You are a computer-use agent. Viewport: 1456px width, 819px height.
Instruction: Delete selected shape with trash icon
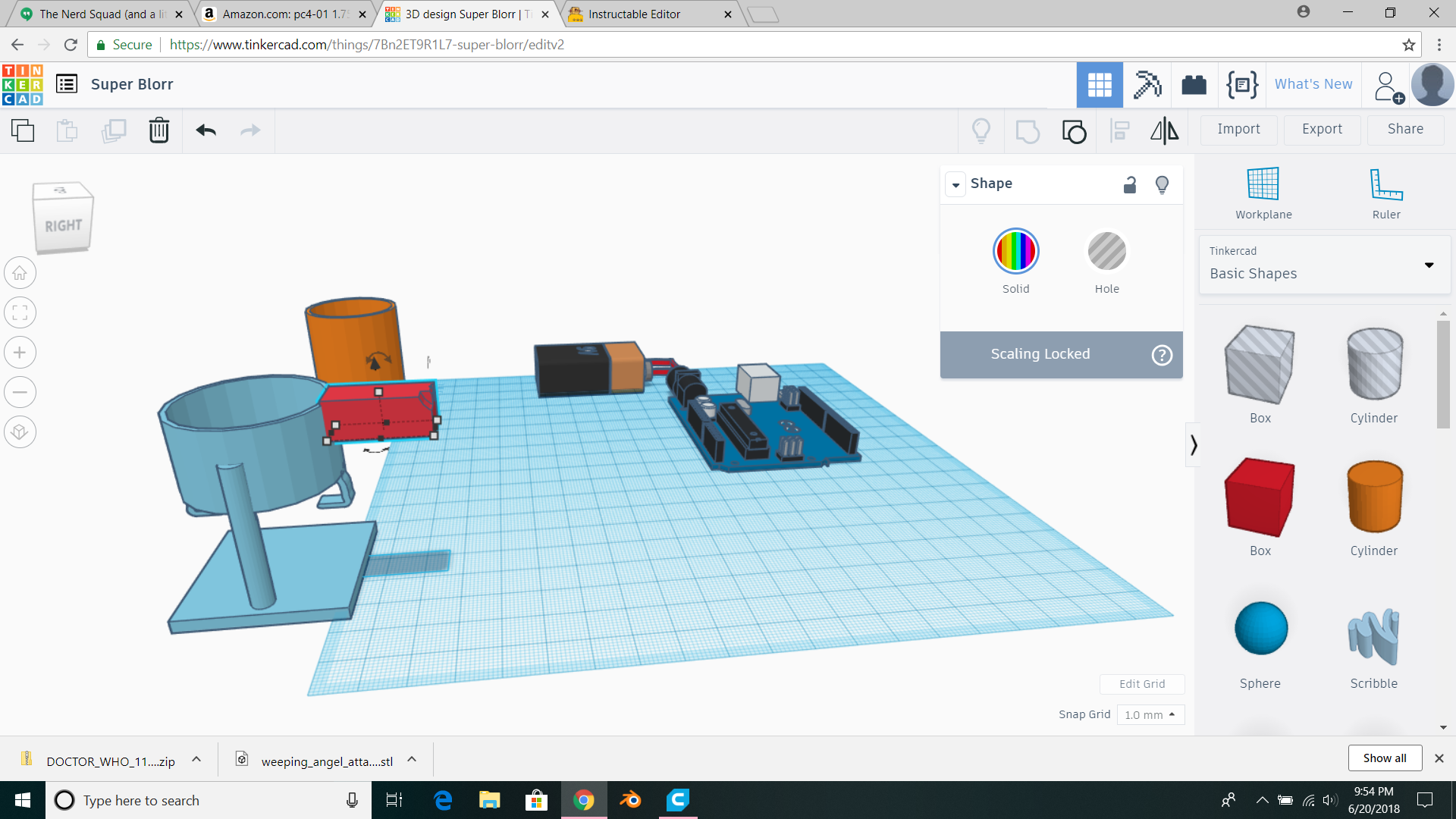click(159, 130)
